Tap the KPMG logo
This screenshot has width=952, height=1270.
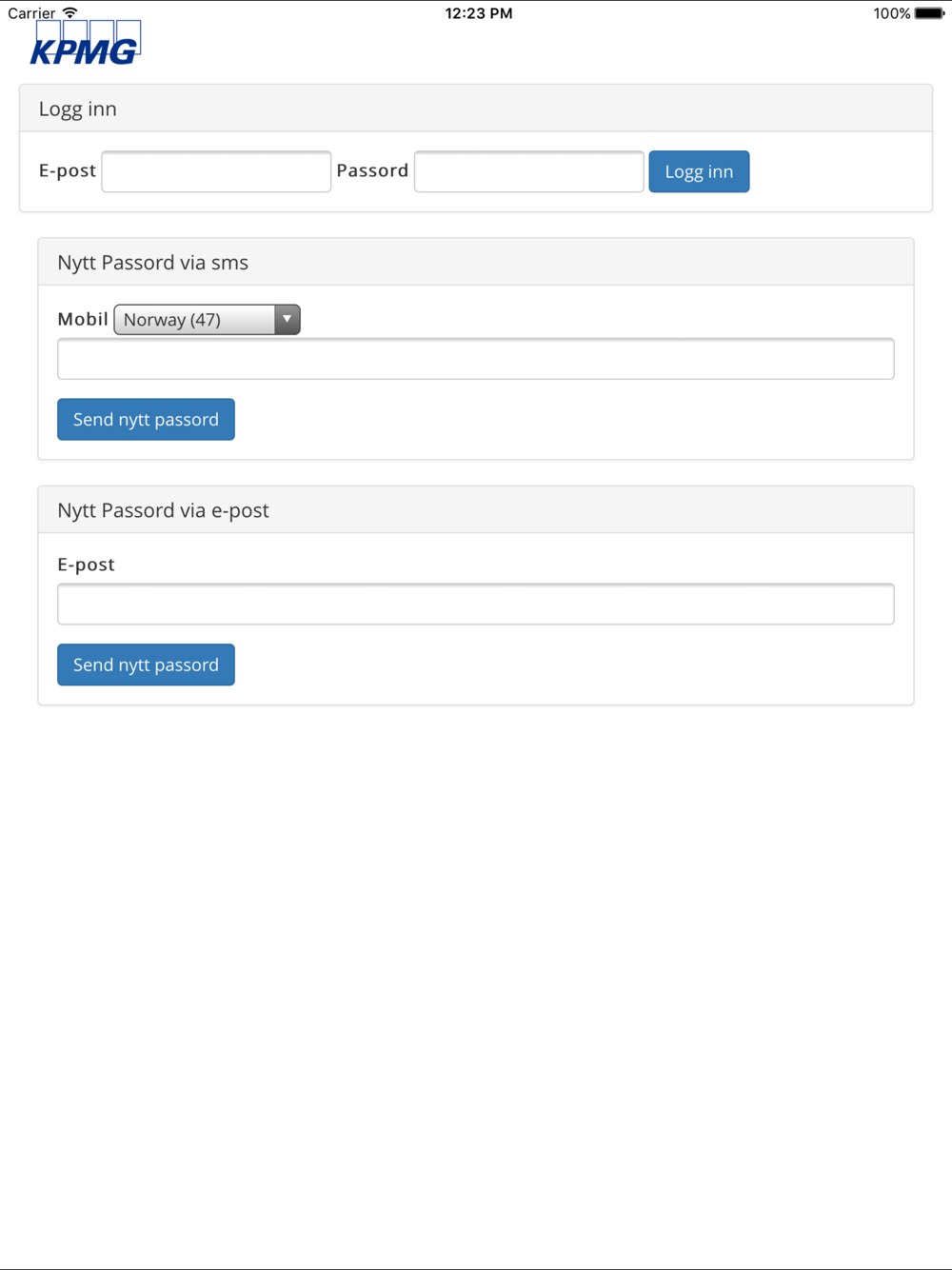[86, 43]
